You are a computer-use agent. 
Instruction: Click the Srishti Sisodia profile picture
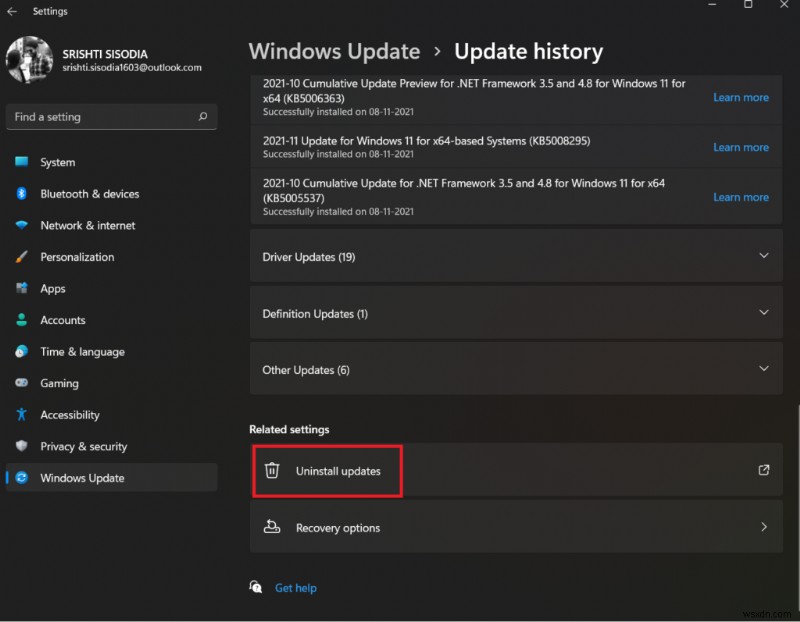pyautogui.click(x=30, y=60)
